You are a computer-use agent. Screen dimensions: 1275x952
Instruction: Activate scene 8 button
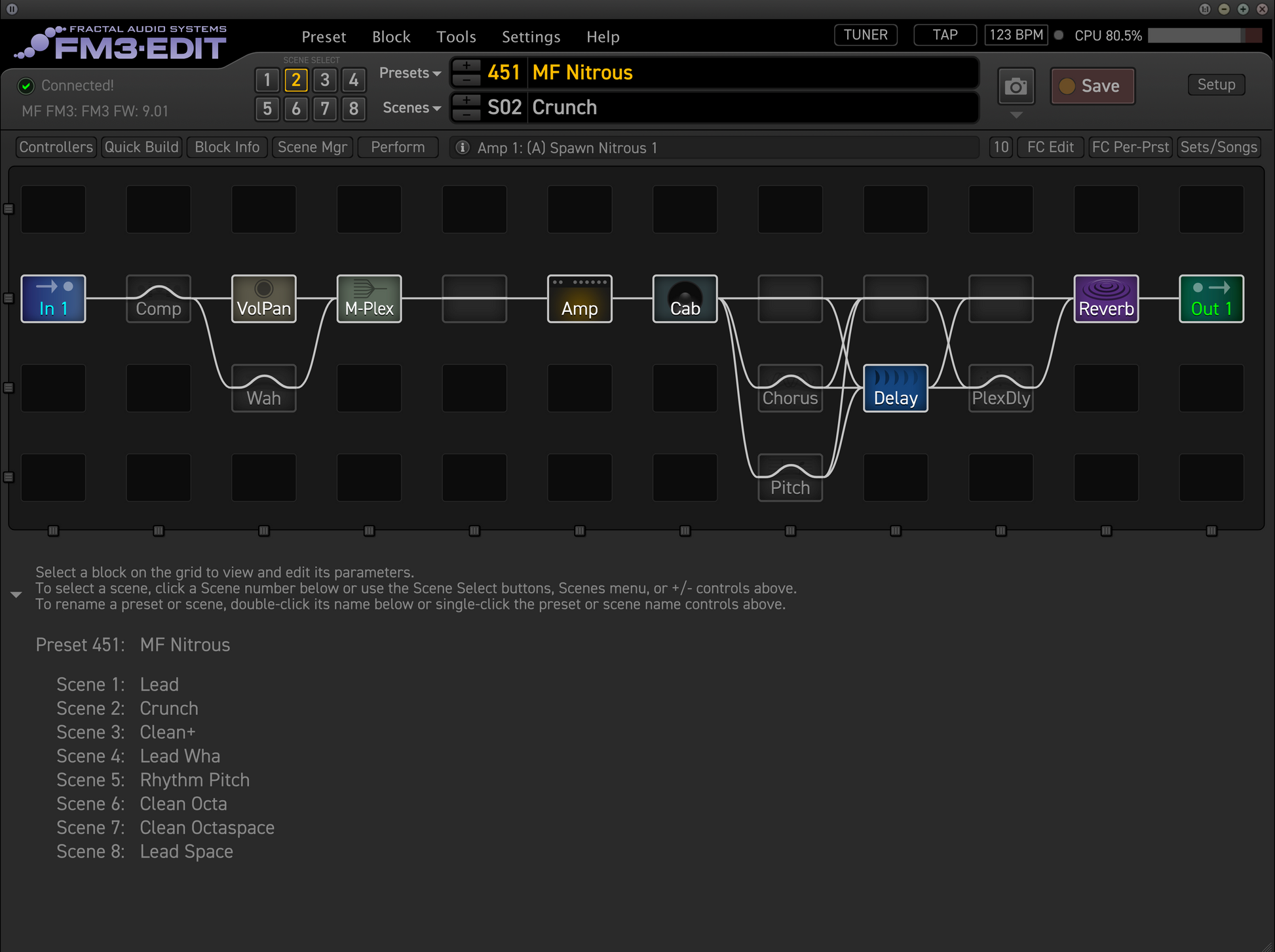[x=353, y=109]
